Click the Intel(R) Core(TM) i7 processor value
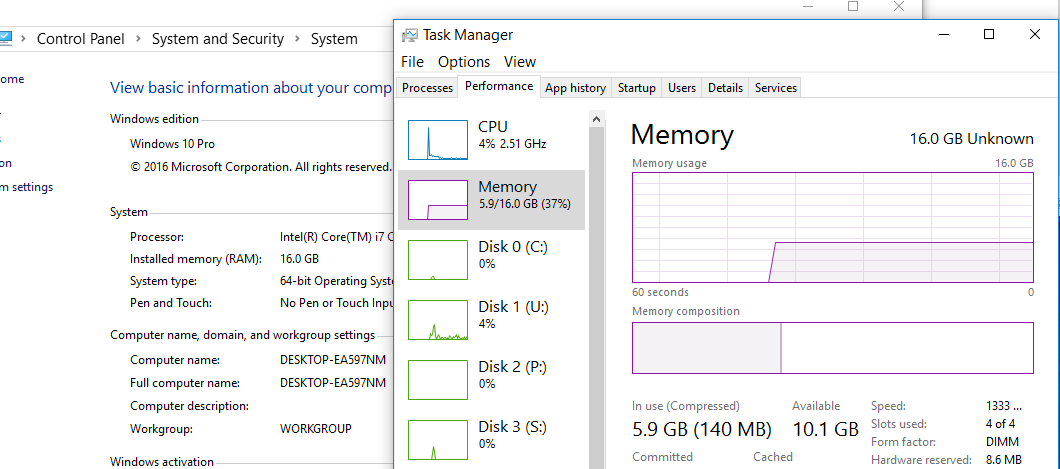1060x469 pixels. pos(336,237)
